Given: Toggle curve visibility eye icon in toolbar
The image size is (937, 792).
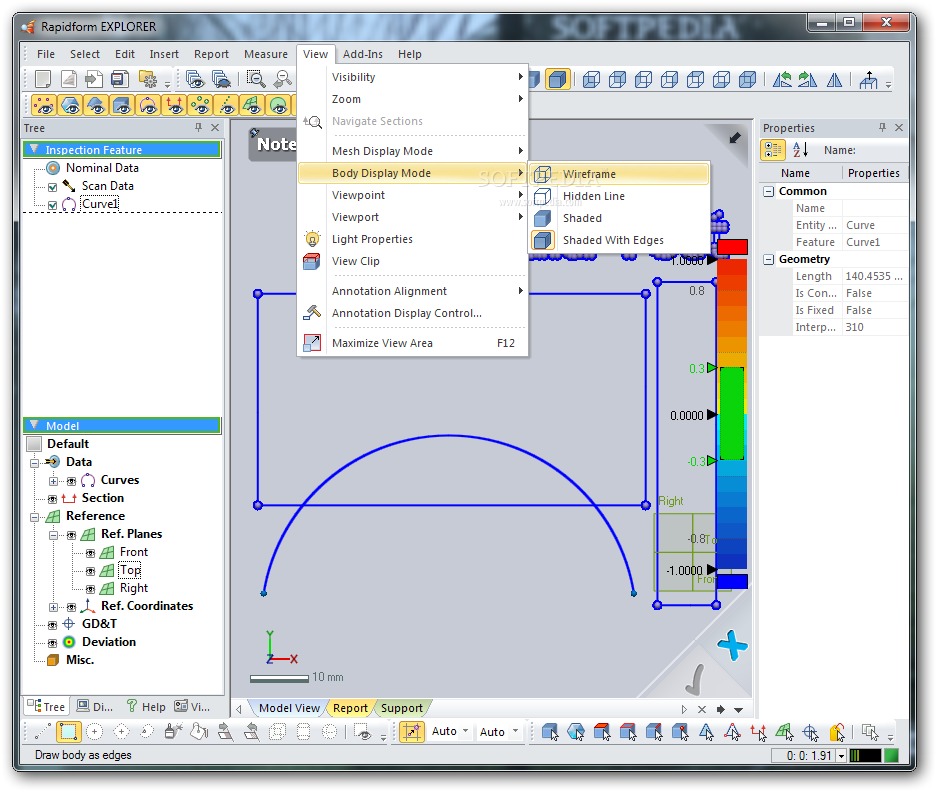Looking at the screenshot, I should (x=148, y=105).
